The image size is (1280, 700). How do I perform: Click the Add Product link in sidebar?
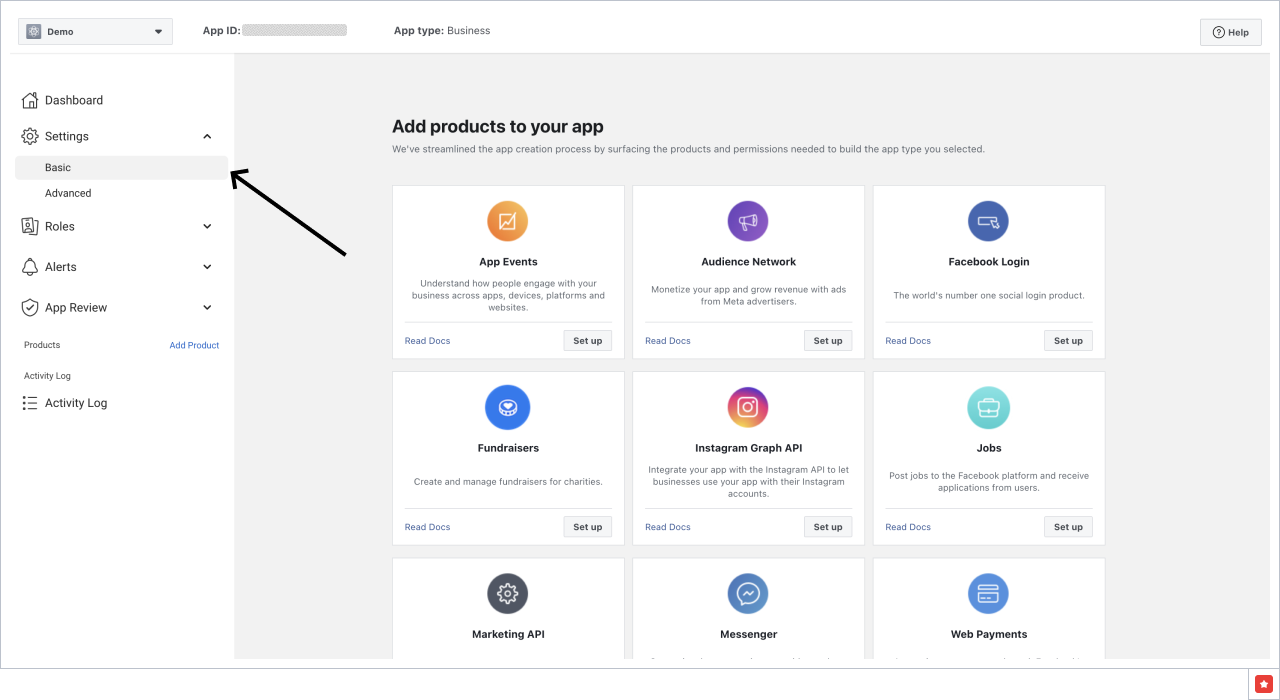(x=194, y=345)
